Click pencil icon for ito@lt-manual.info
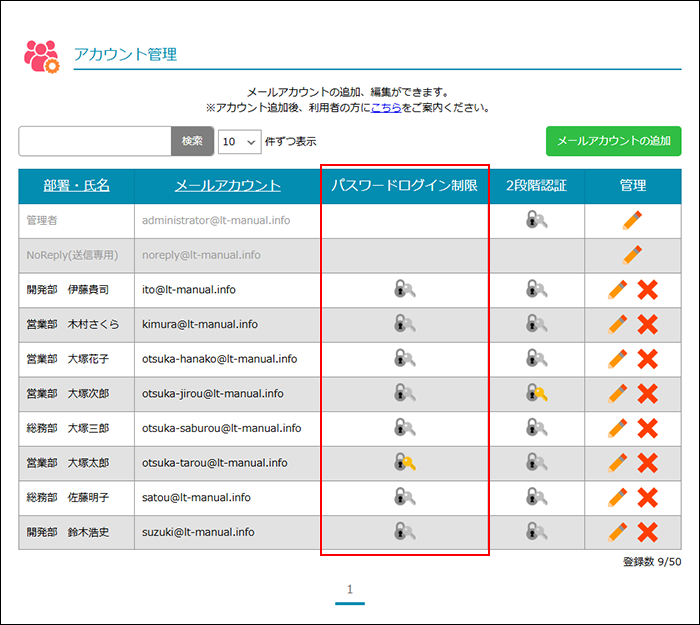 click(x=618, y=290)
